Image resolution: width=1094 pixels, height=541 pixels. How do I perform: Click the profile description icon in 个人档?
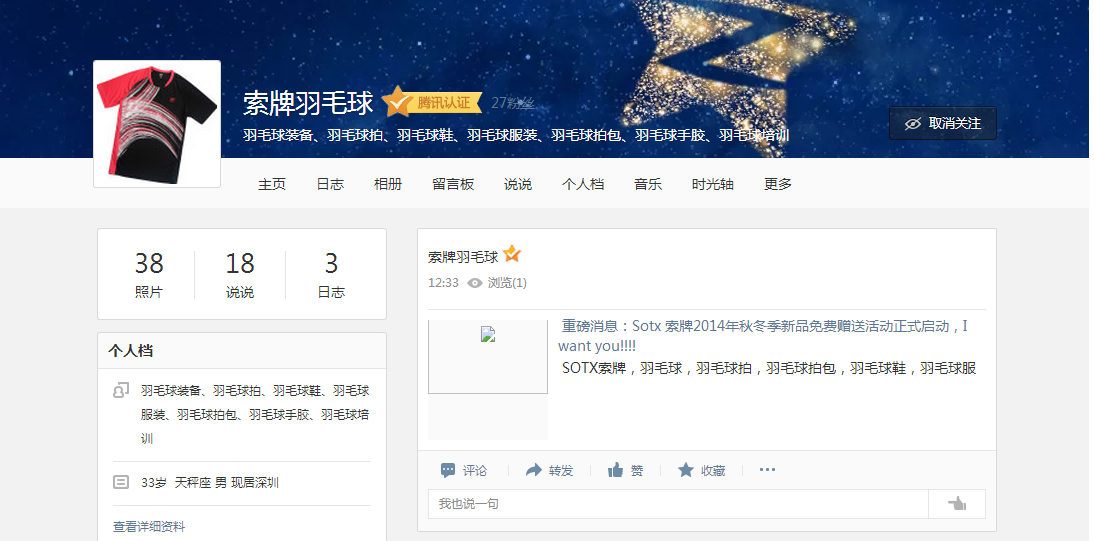[x=121, y=390]
